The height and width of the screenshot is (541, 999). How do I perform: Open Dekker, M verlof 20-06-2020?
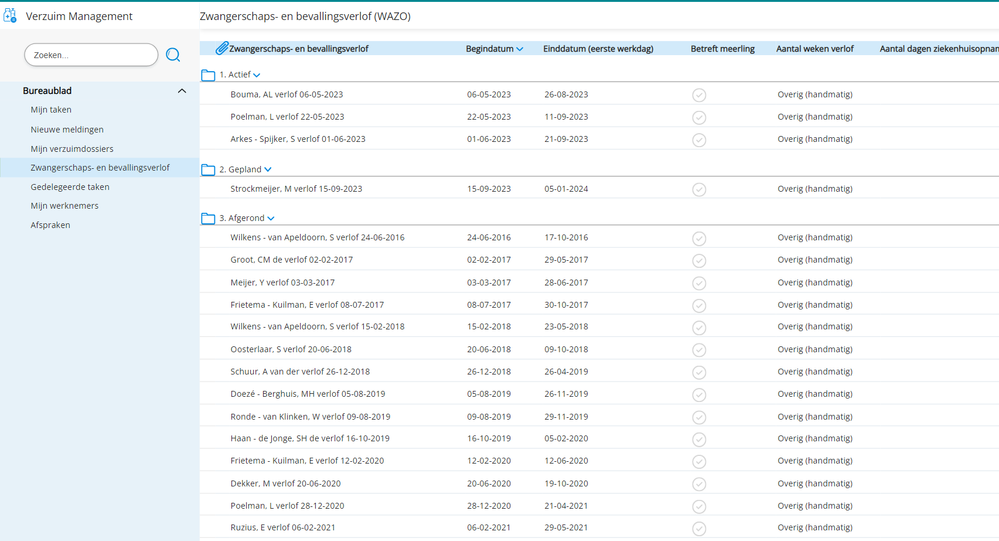tap(285, 484)
